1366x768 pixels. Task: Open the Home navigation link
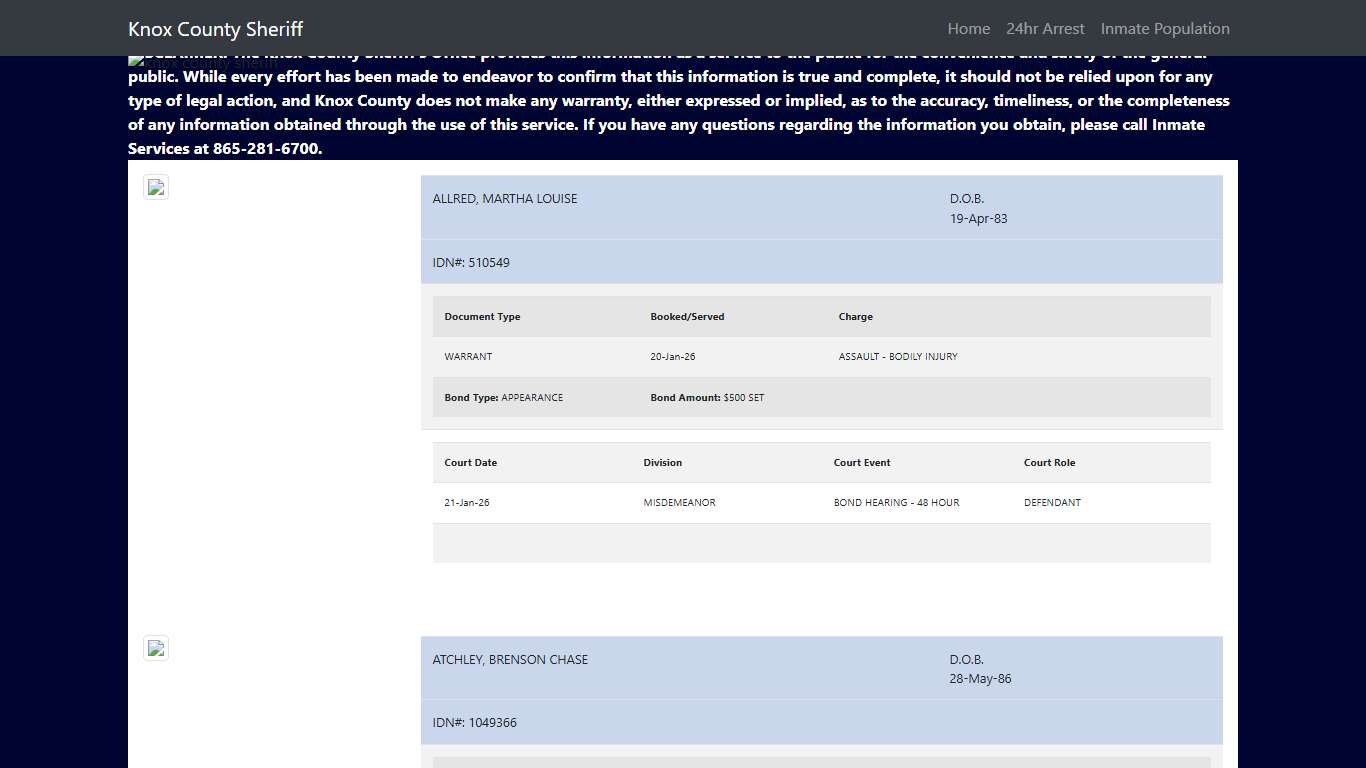(x=968, y=28)
